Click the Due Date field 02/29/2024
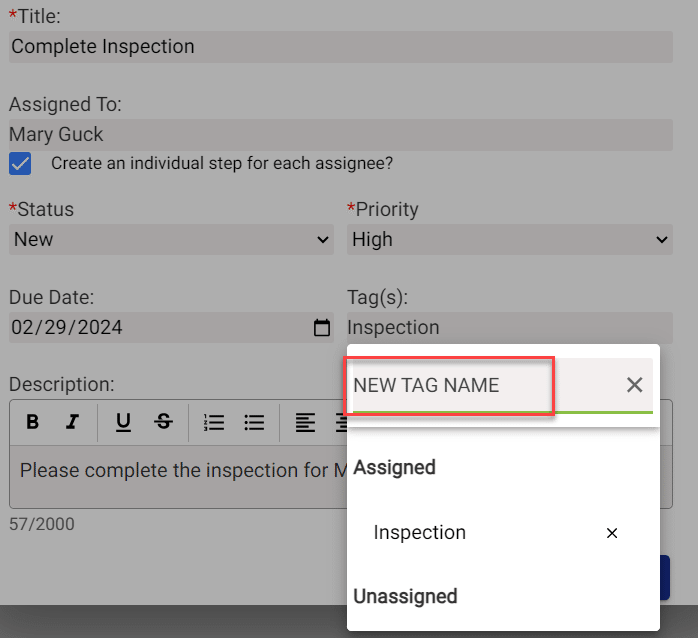 pos(171,327)
